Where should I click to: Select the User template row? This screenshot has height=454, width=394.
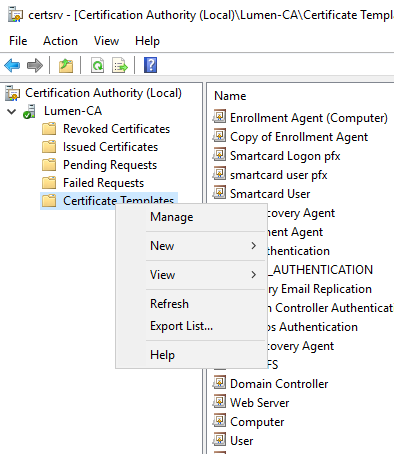[241, 441]
